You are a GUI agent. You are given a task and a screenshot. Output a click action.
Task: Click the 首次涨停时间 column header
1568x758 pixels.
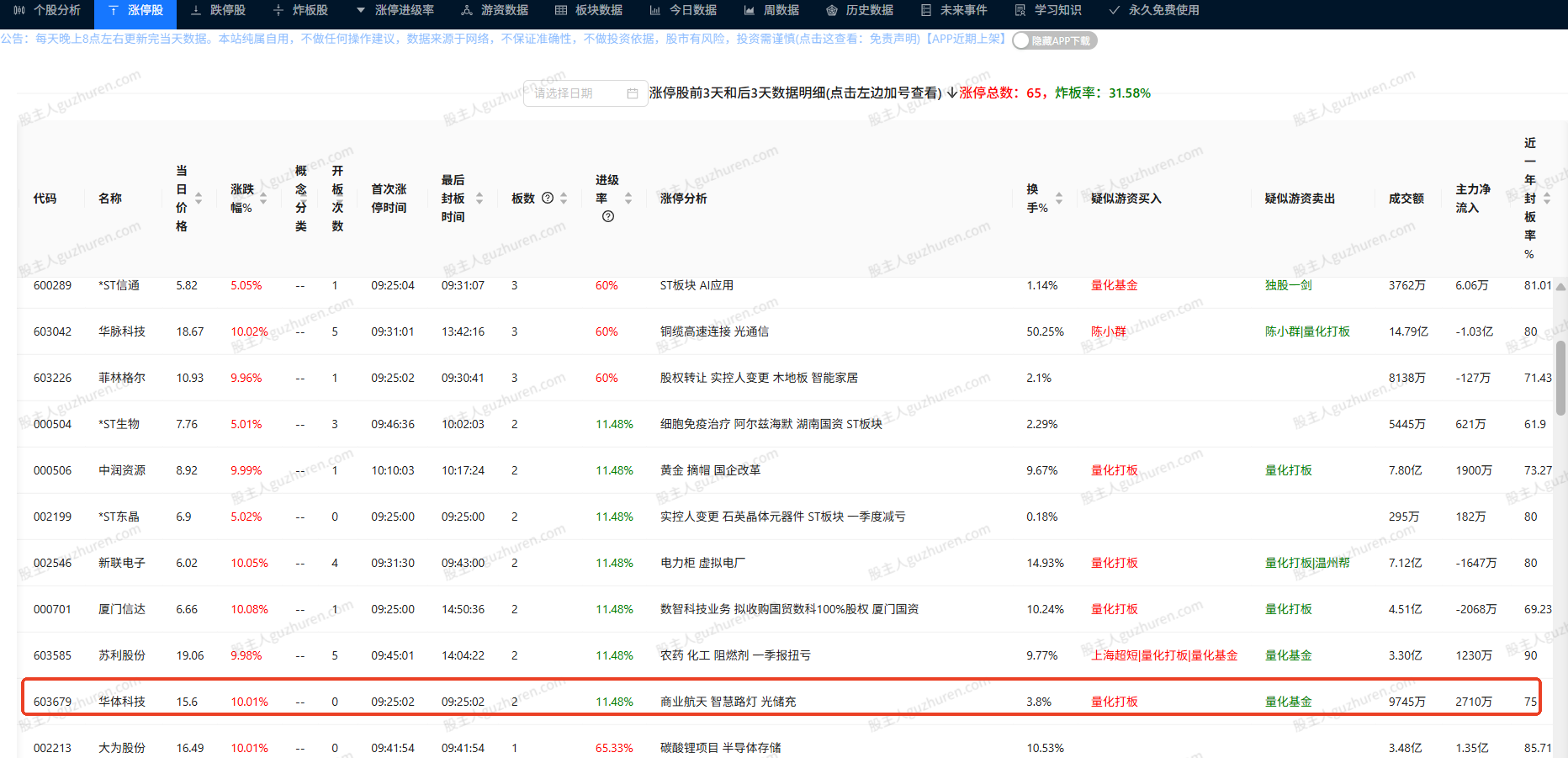389,199
